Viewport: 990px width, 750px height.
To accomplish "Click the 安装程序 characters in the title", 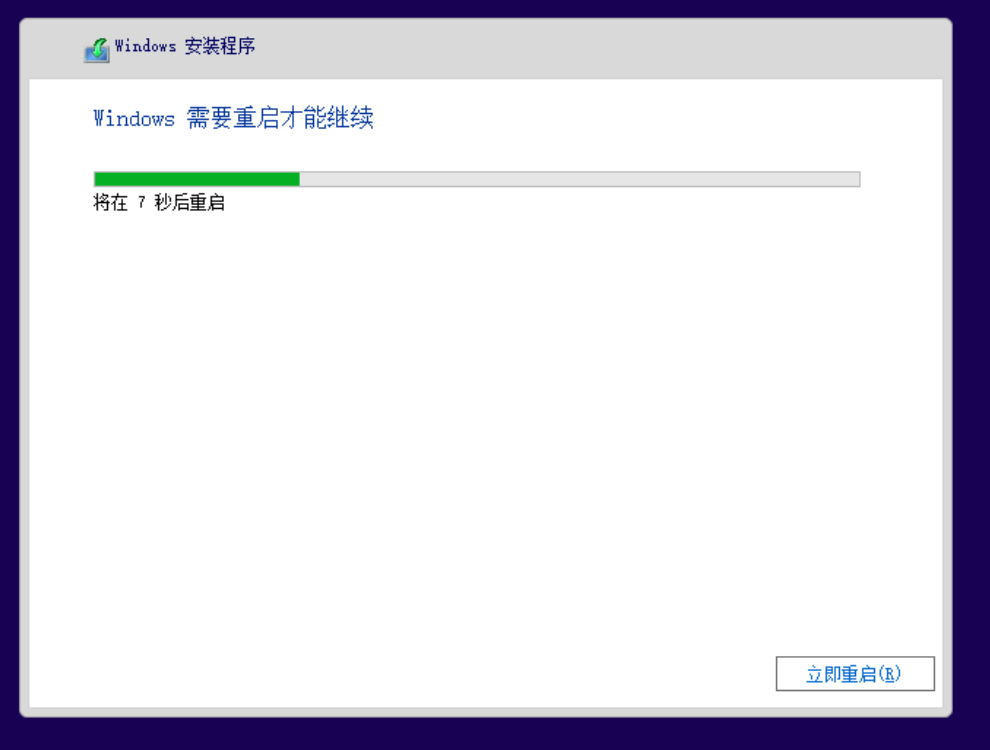I will tap(220, 46).
